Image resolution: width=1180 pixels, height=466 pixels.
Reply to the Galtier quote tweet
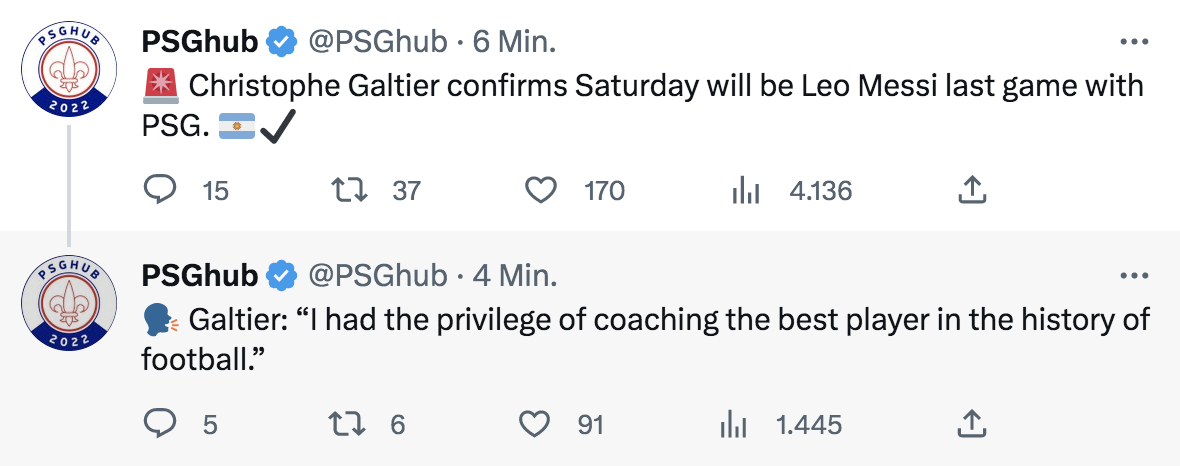tap(161, 424)
